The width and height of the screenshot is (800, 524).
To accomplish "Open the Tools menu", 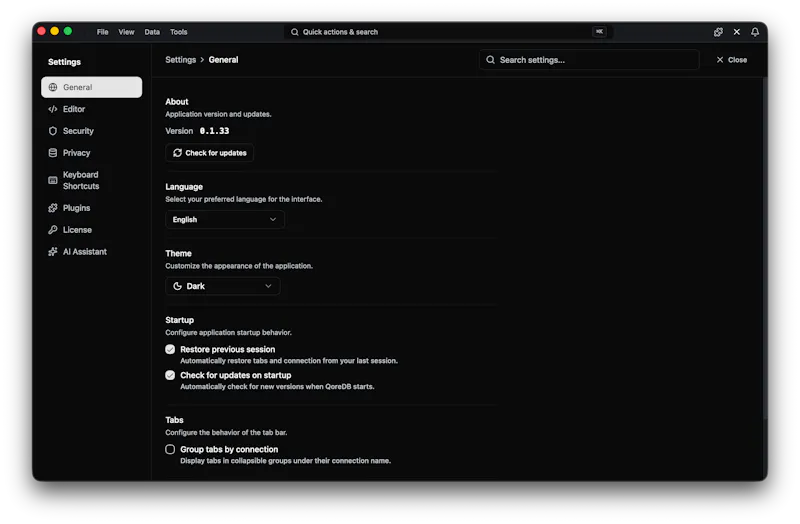I will pos(179,32).
